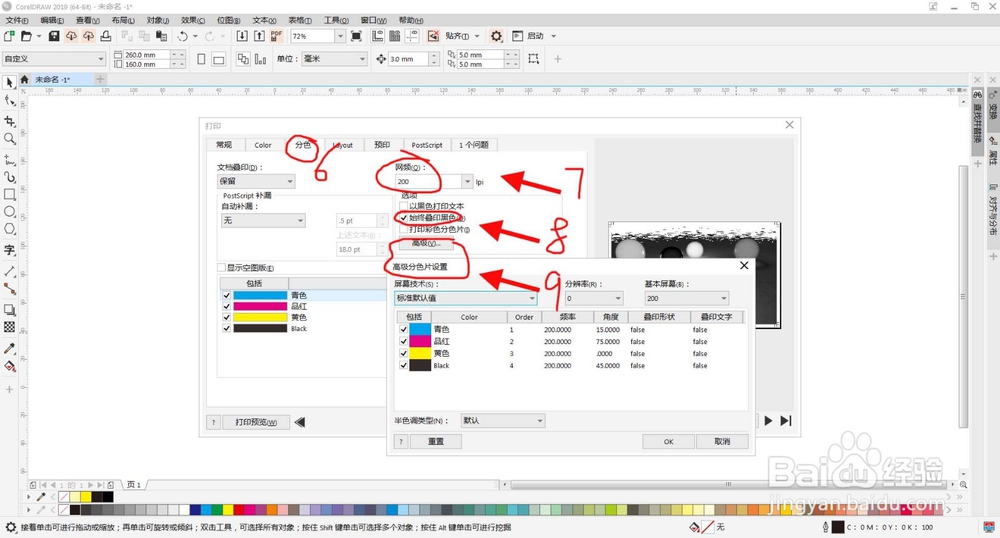Viewport: 1000px width, 538px height.
Task: Select the Rectangle tool
Action: 10,194
